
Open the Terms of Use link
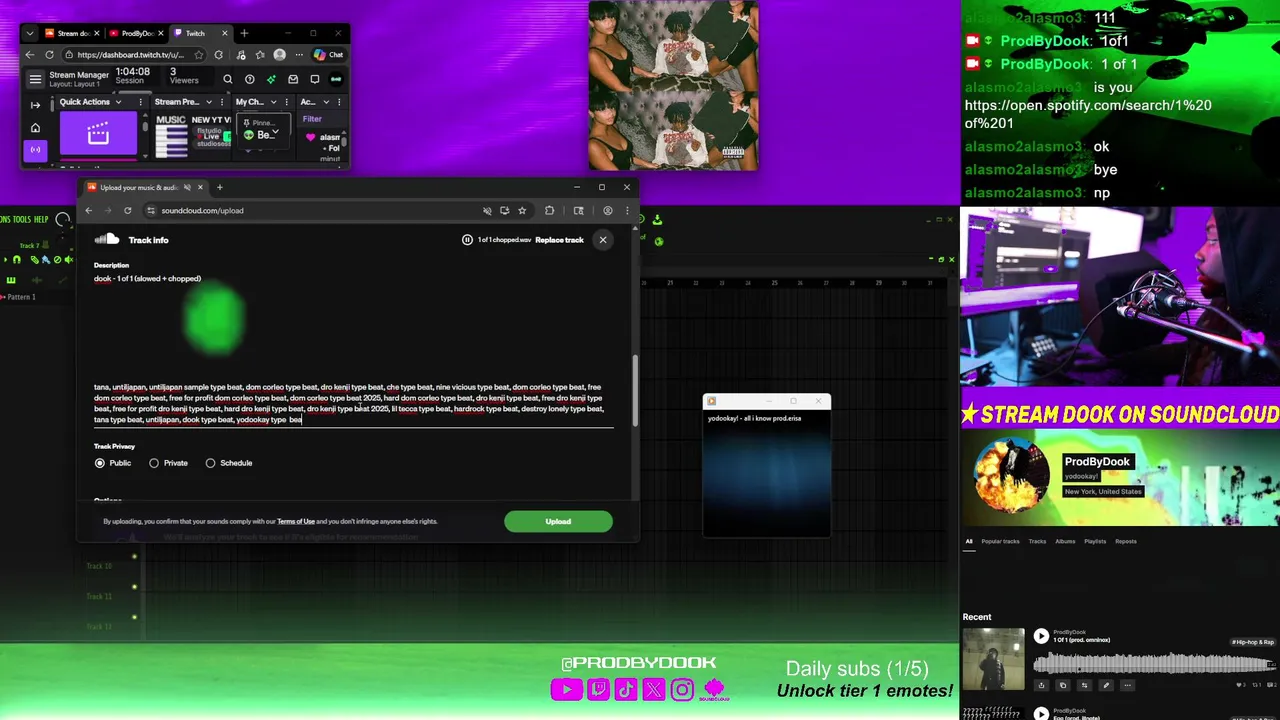click(x=296, y=521)
